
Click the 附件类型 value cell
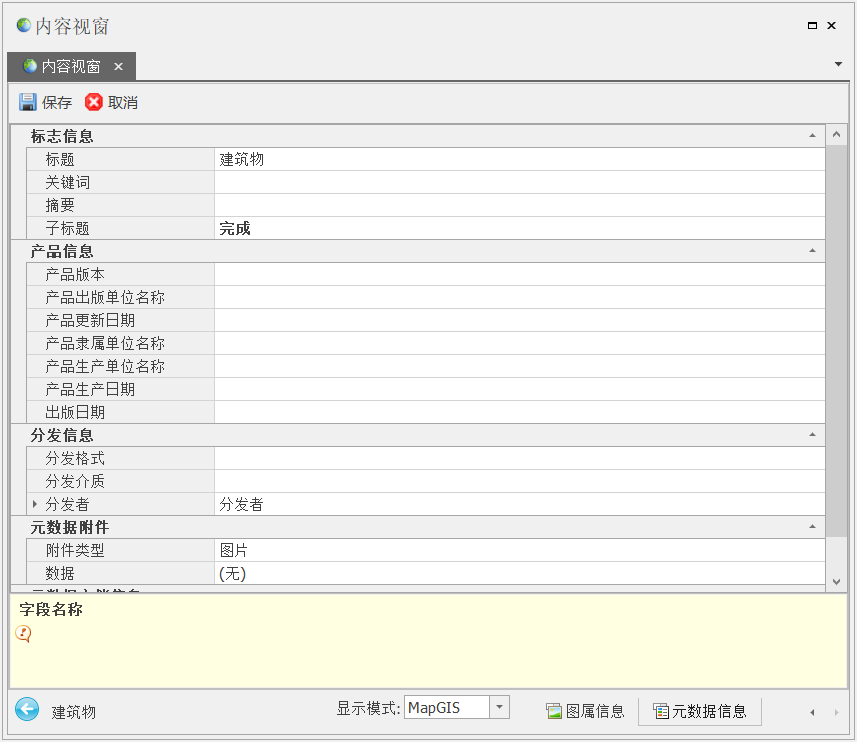[x=518, y=550]
